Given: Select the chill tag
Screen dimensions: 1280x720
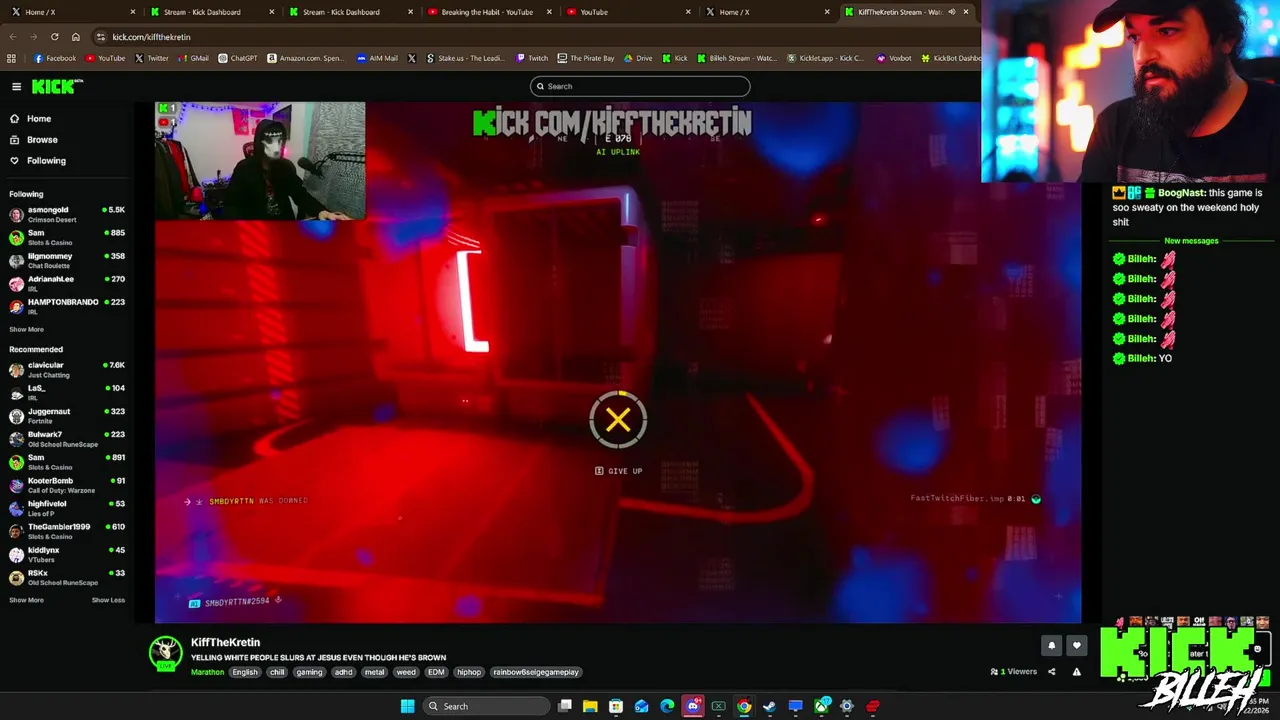Looking at the screenshot, I should [277, 672].
